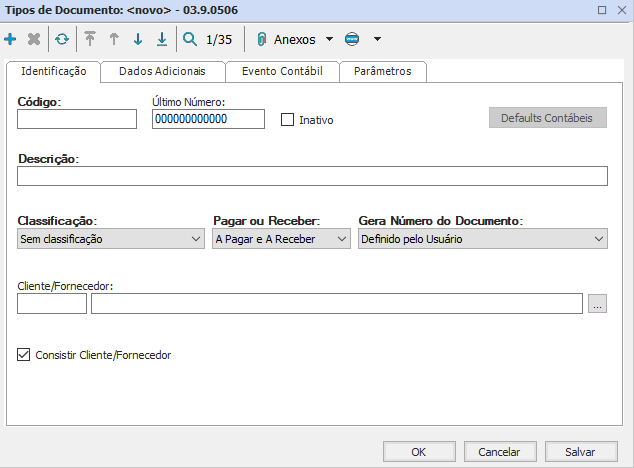
Task: Check the Inativo checkbox
Action: click(288, 120)
